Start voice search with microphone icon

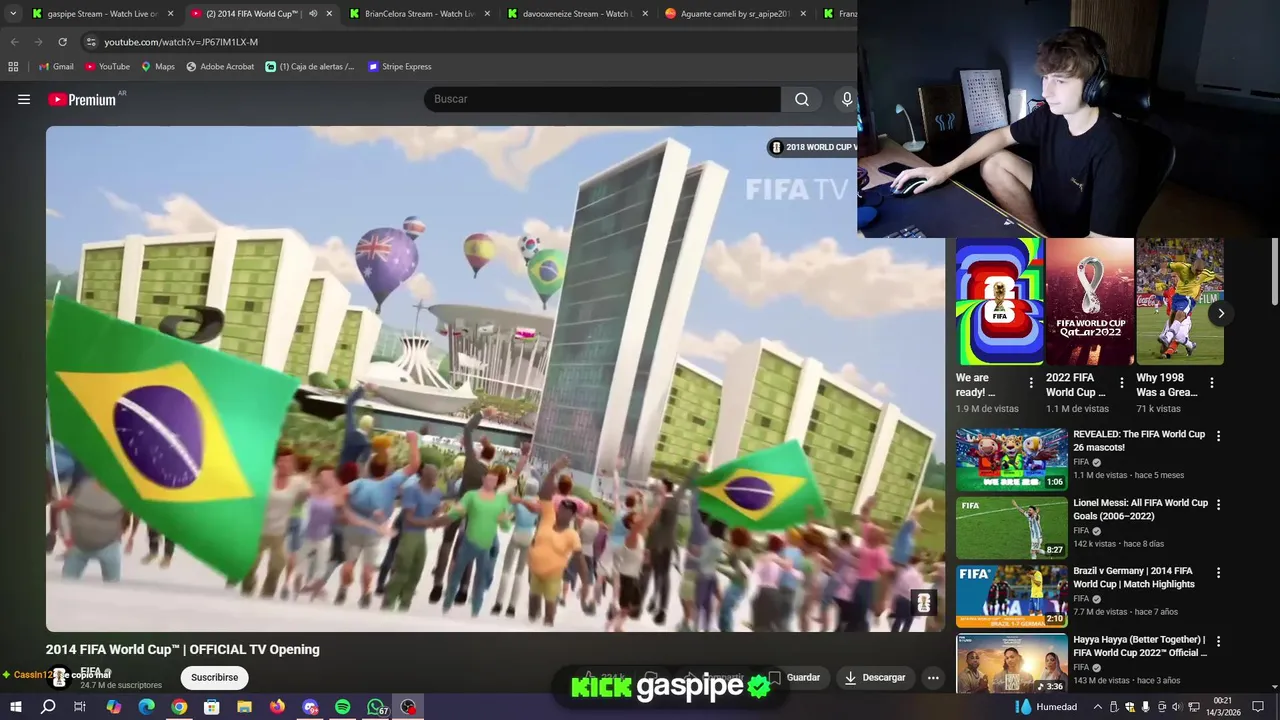(x=847, y=99)
